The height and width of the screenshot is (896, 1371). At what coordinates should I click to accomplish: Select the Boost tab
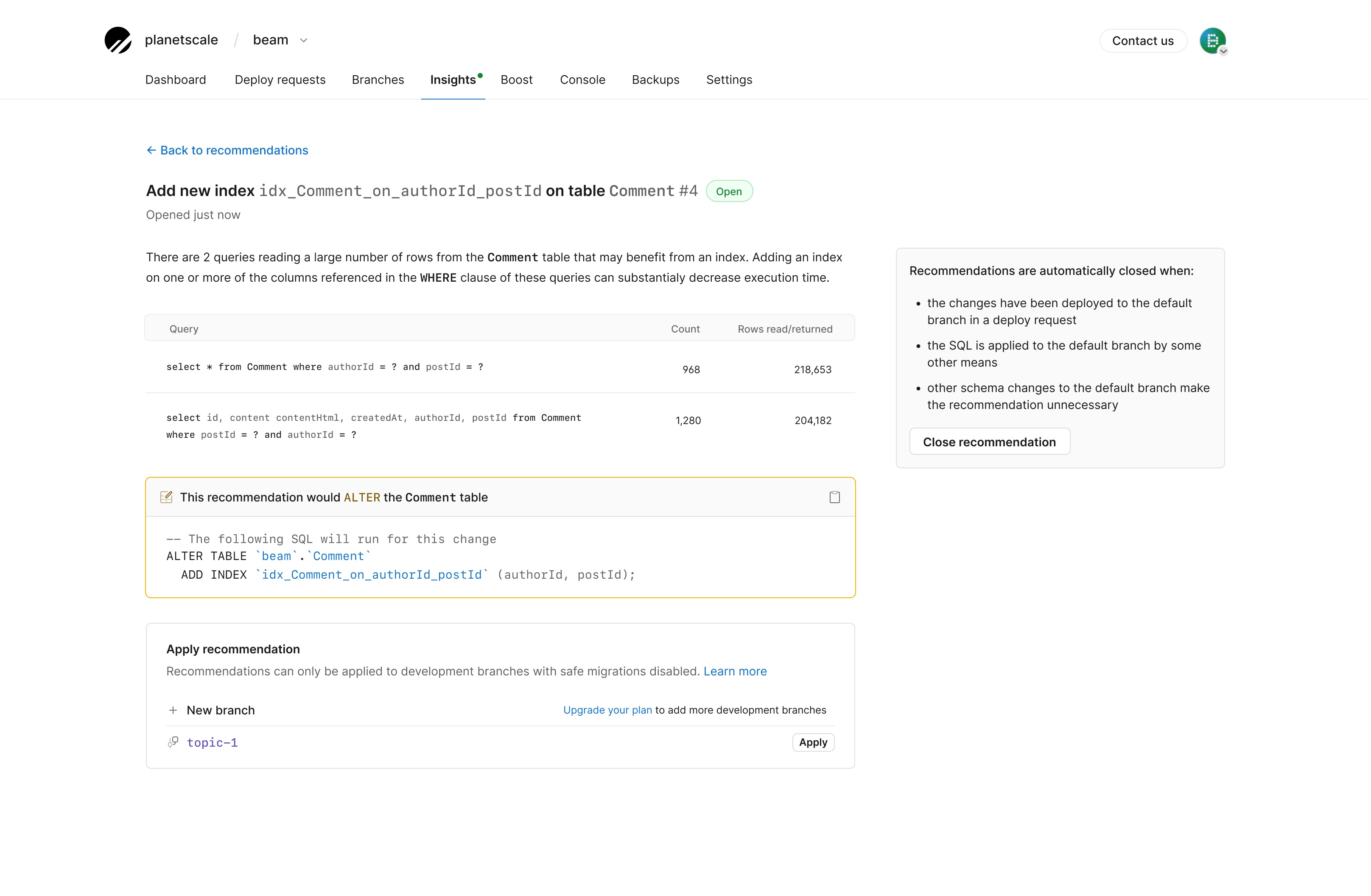point(516,80)
